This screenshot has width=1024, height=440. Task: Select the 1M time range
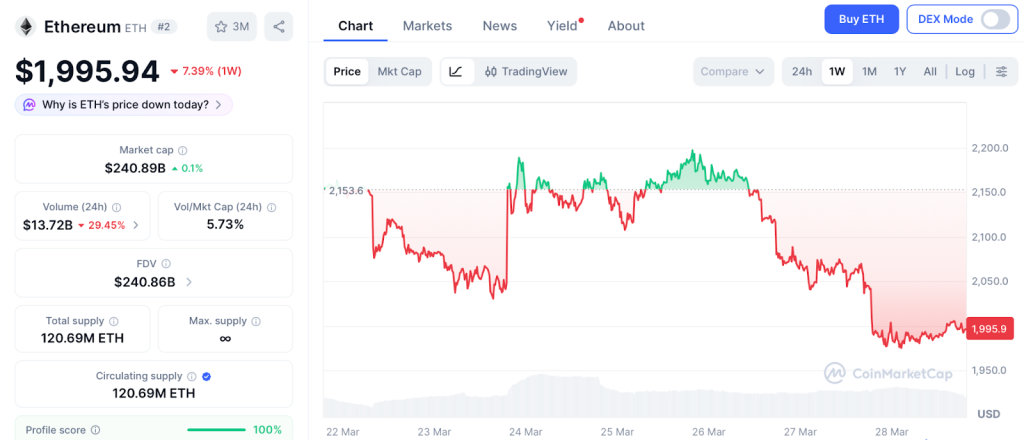(x=869, y=72)
